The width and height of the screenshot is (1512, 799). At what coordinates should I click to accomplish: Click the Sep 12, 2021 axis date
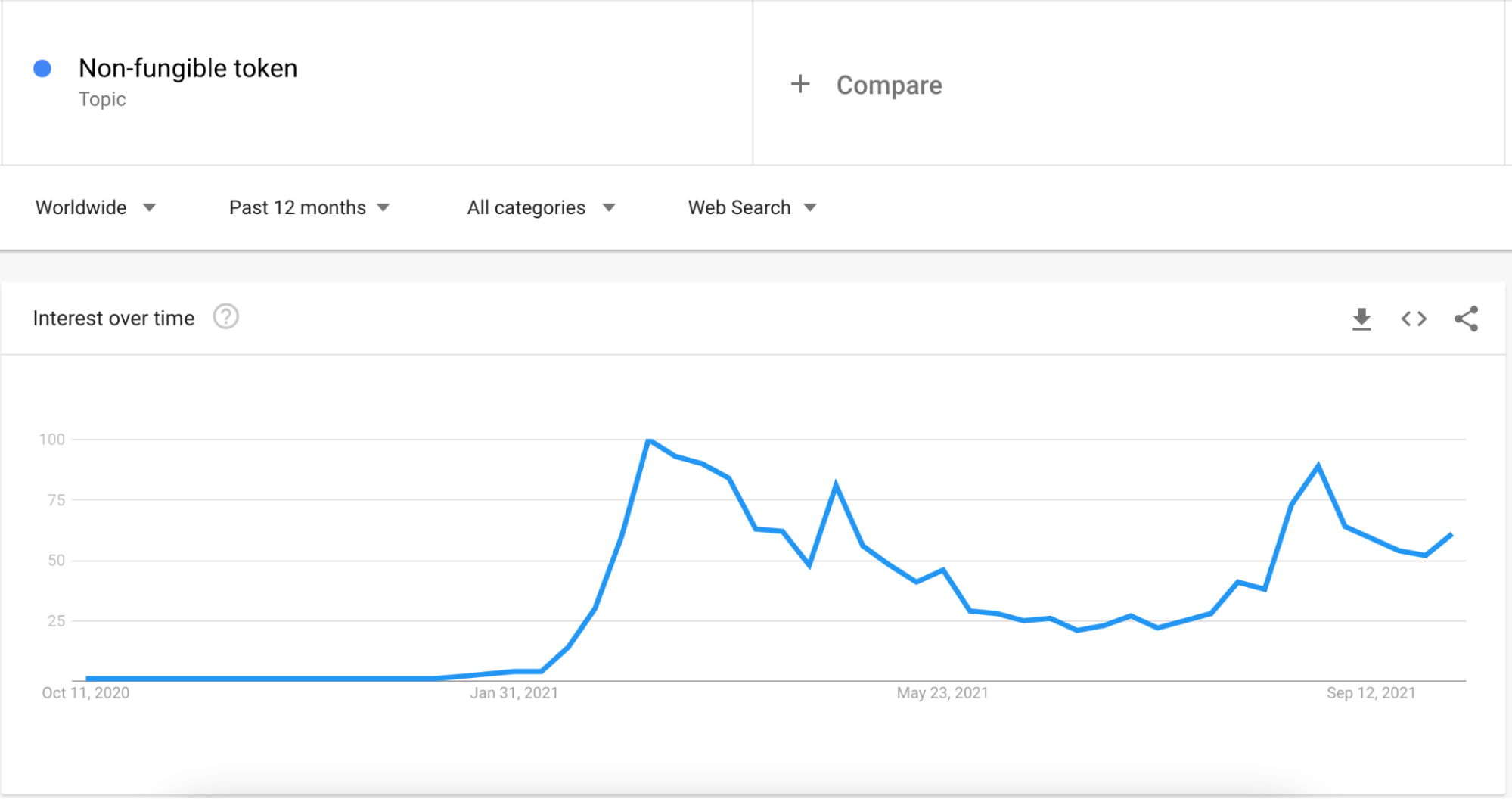[x=1371, y=693]
